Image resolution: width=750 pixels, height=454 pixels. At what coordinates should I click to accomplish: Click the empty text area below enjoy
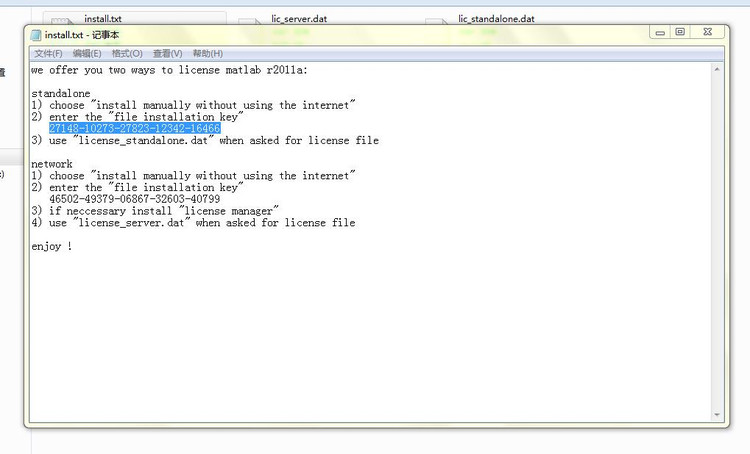(368, 335)
